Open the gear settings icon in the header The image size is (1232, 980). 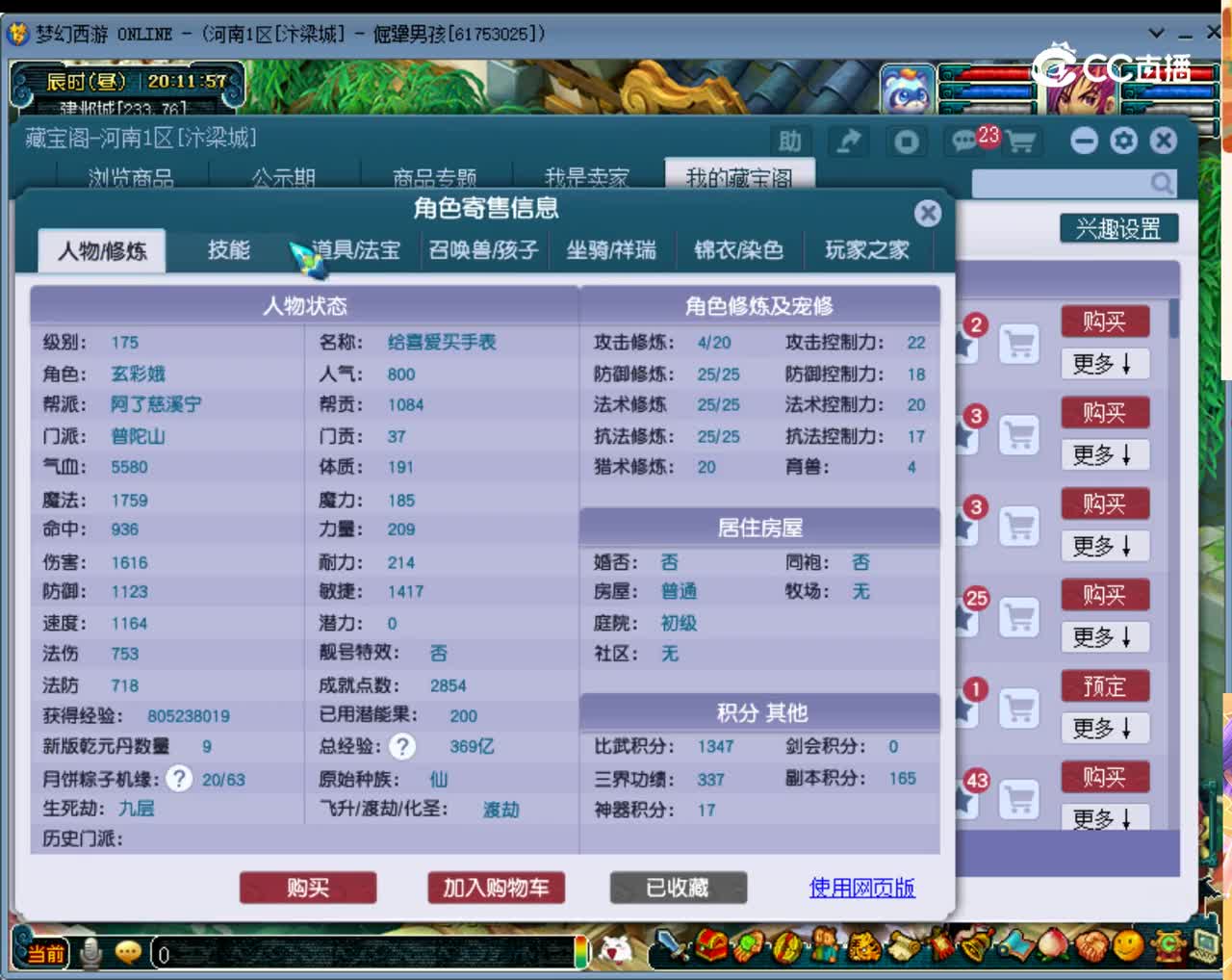1123,141
